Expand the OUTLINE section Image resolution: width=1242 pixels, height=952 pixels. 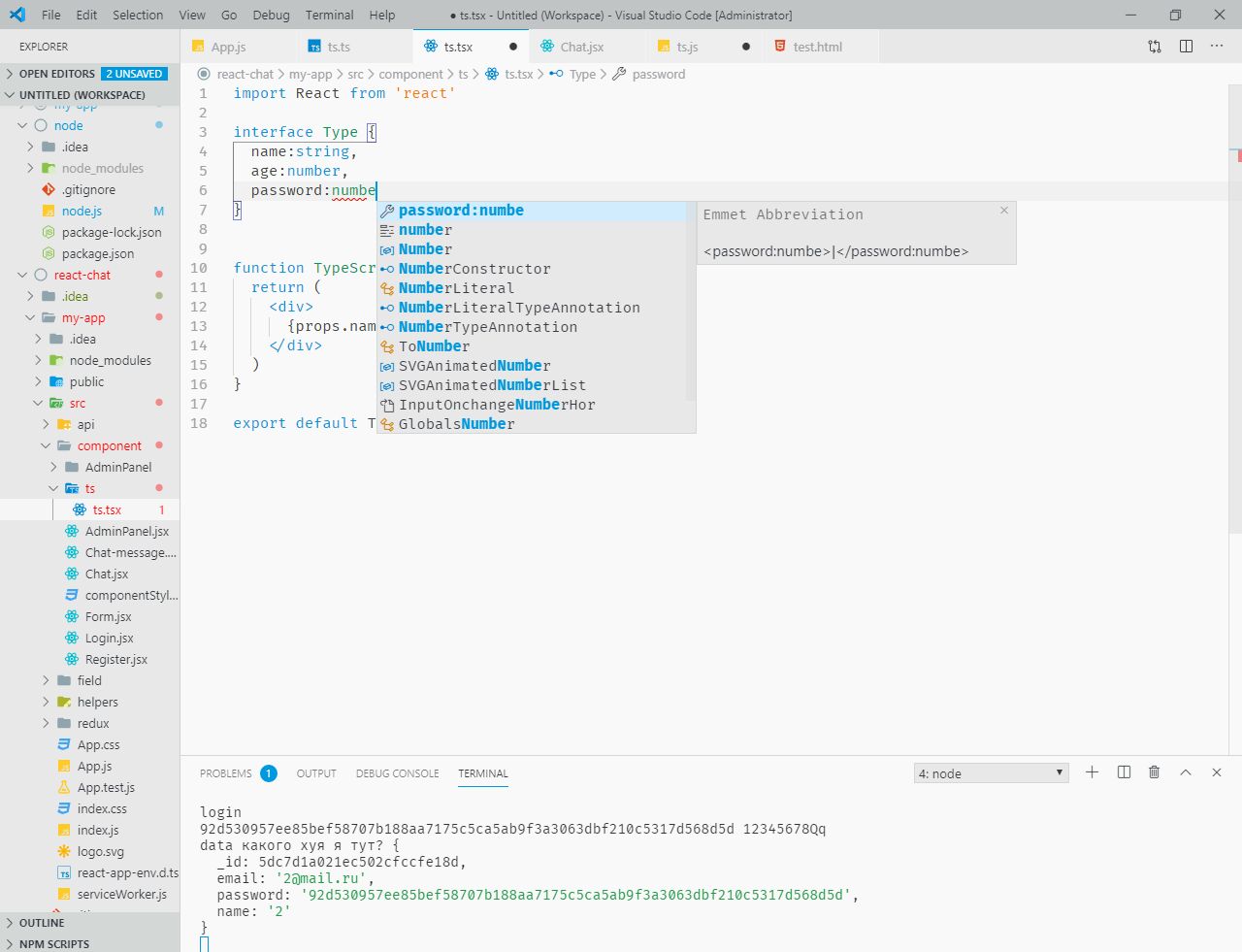[x=42, y=923]
